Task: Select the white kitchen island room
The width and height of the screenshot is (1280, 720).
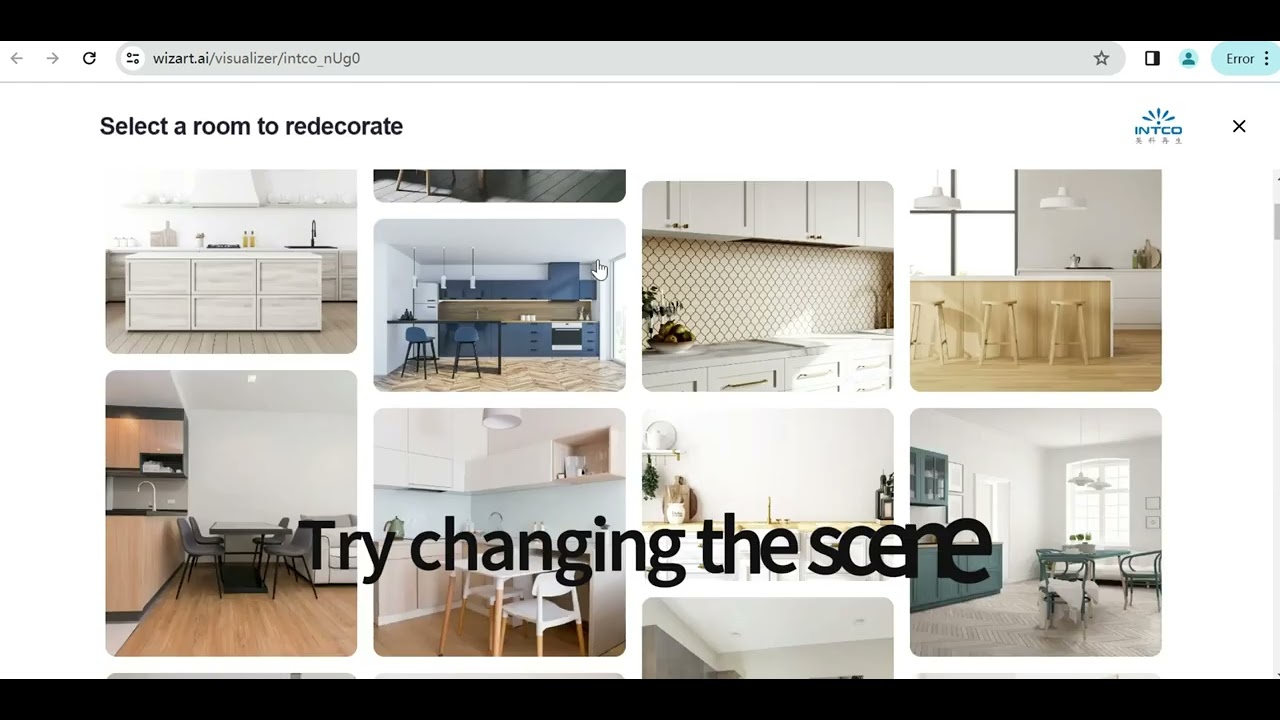Action: click(231, 261)
